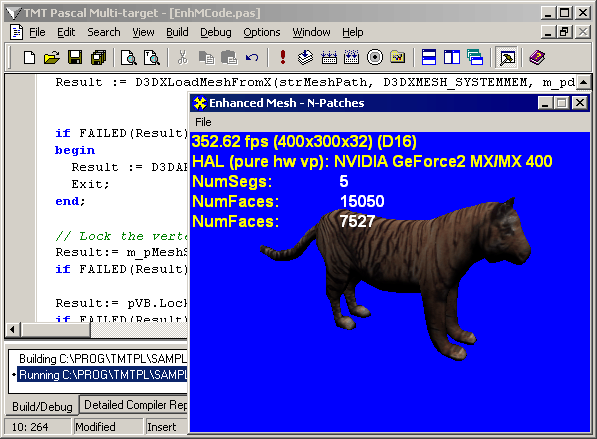
Task: Open the Build menu
Action: coord(177,32)
